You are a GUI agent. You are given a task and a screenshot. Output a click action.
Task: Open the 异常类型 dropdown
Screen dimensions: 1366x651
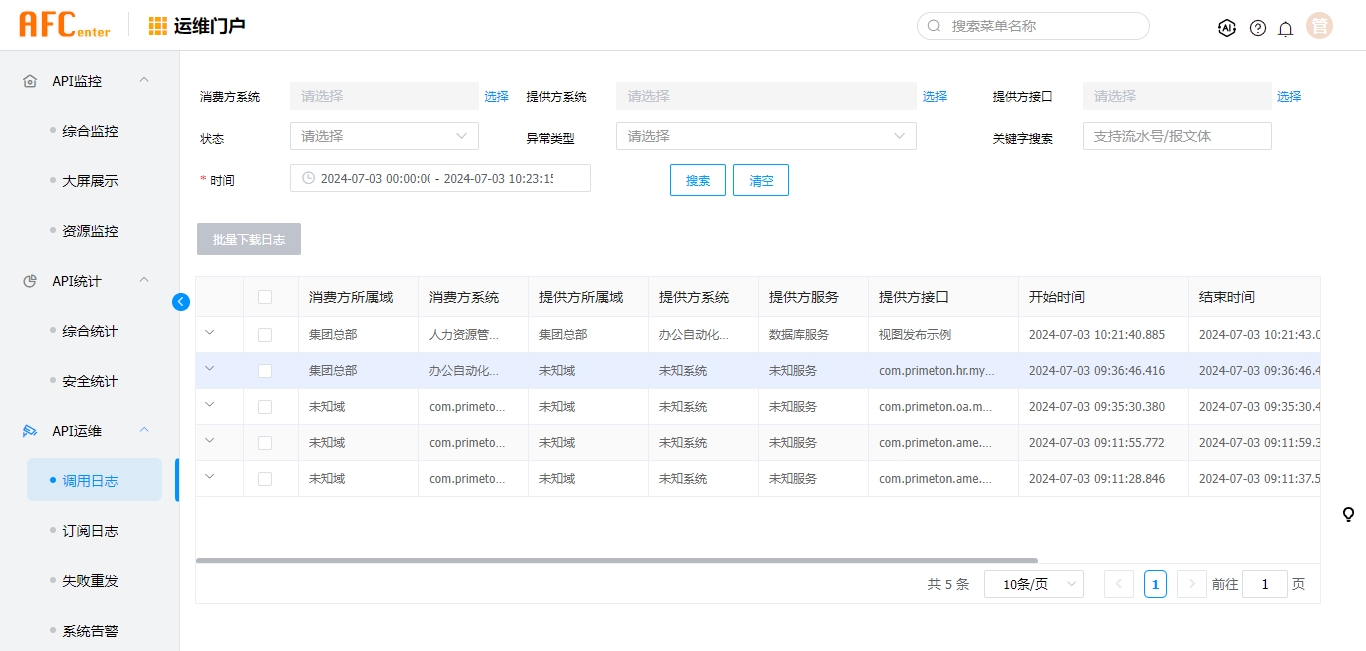[766, 136]
